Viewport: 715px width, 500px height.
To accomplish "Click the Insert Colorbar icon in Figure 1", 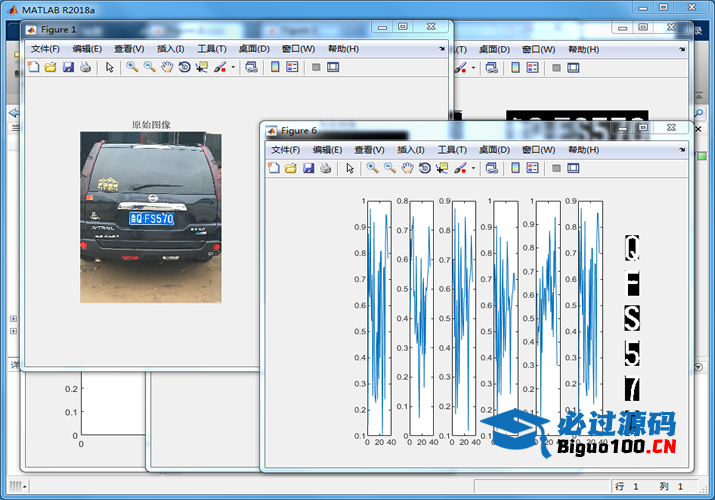I will (275, 67).
